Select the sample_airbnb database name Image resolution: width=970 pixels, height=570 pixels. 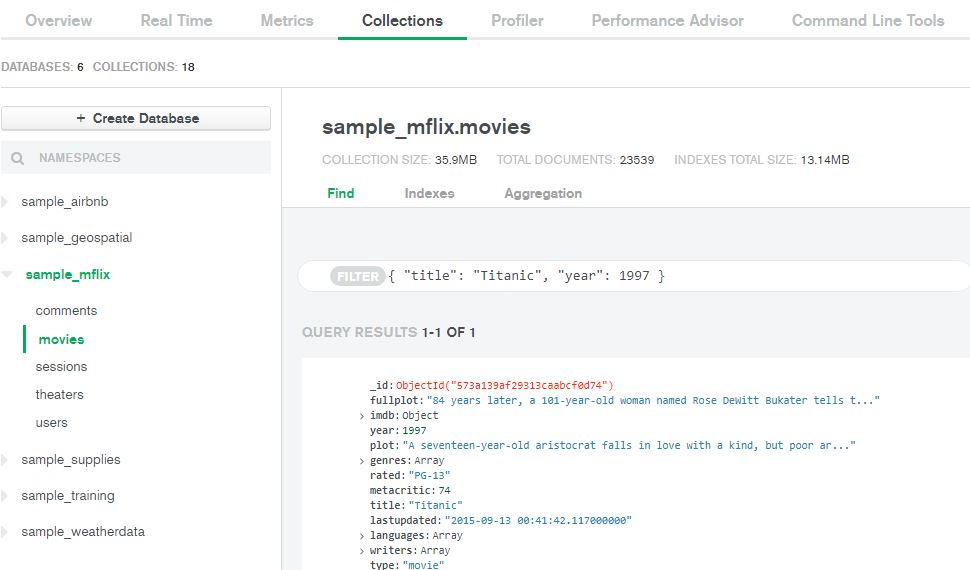65,202
